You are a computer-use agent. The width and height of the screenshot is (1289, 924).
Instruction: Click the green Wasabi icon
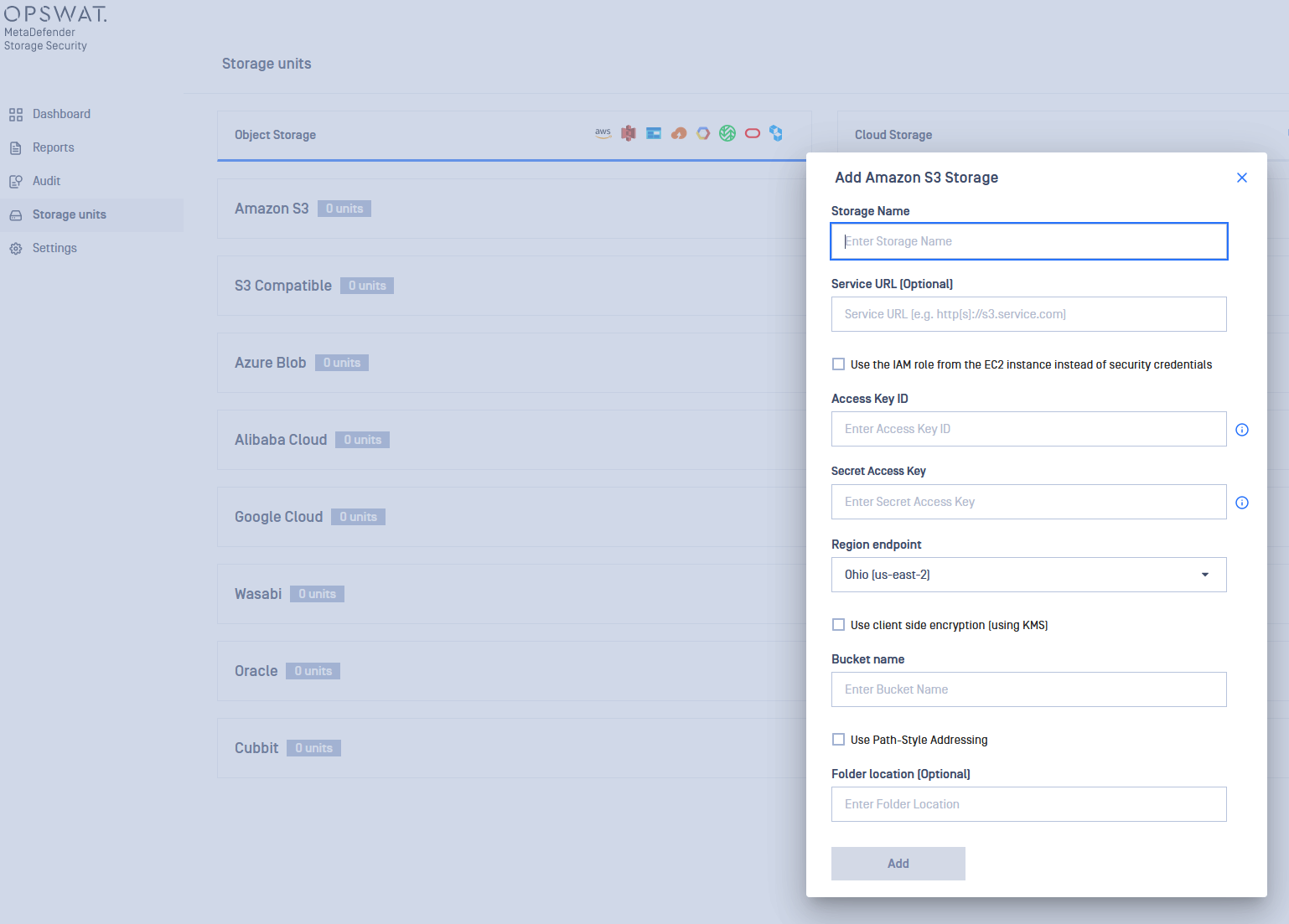pos(727,133)
